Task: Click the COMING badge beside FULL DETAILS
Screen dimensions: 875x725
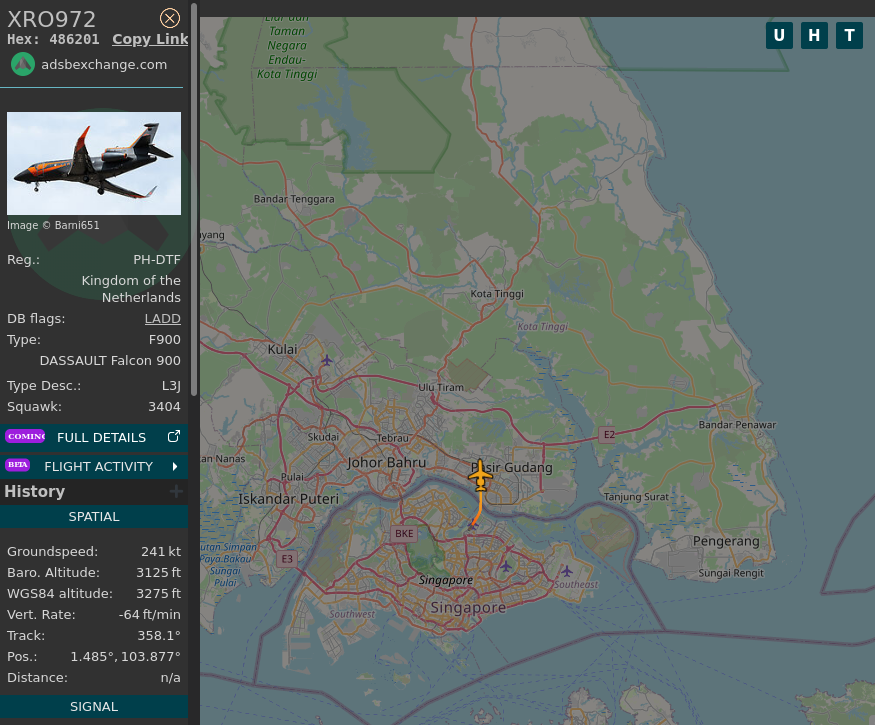Action: tap(25, 436)
